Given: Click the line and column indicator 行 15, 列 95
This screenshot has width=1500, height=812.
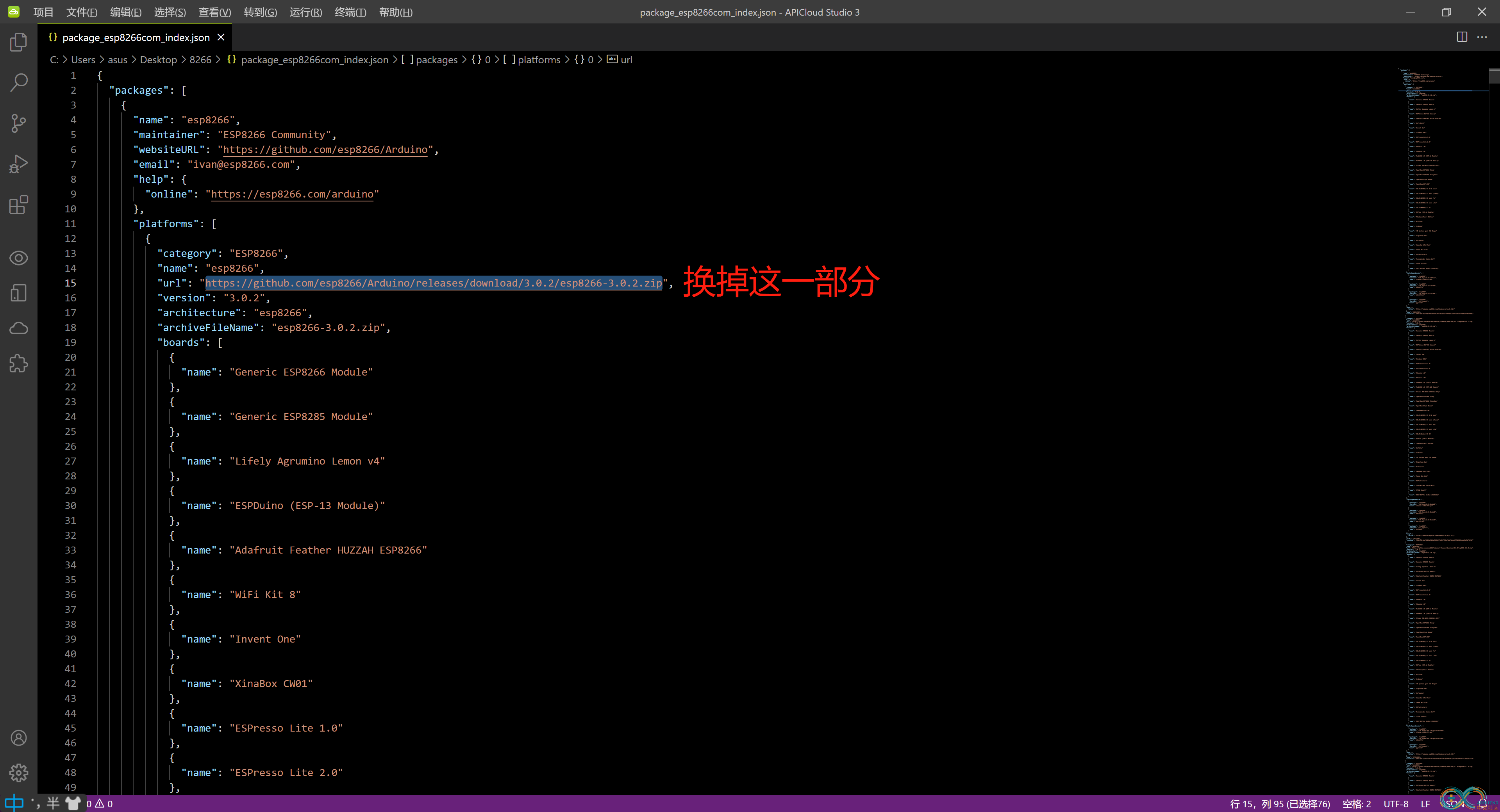Looking at the screenshot, I should pyautogui.click(x=1279, y=804).
